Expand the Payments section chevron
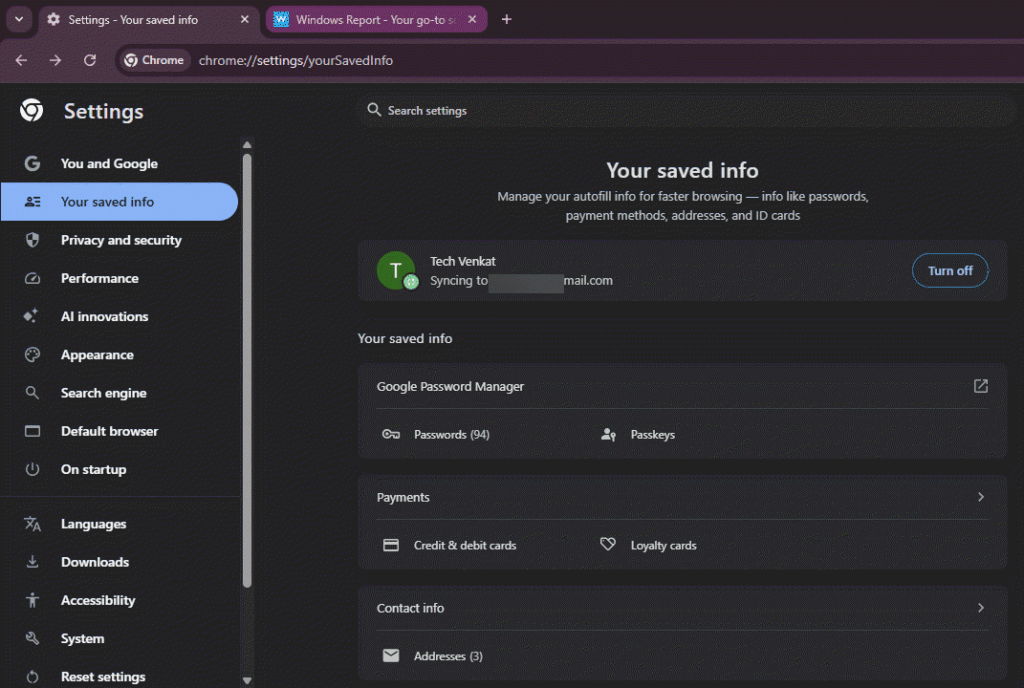Image resolution: width=1024 pixels, height=688 pixels. point(980,497)
